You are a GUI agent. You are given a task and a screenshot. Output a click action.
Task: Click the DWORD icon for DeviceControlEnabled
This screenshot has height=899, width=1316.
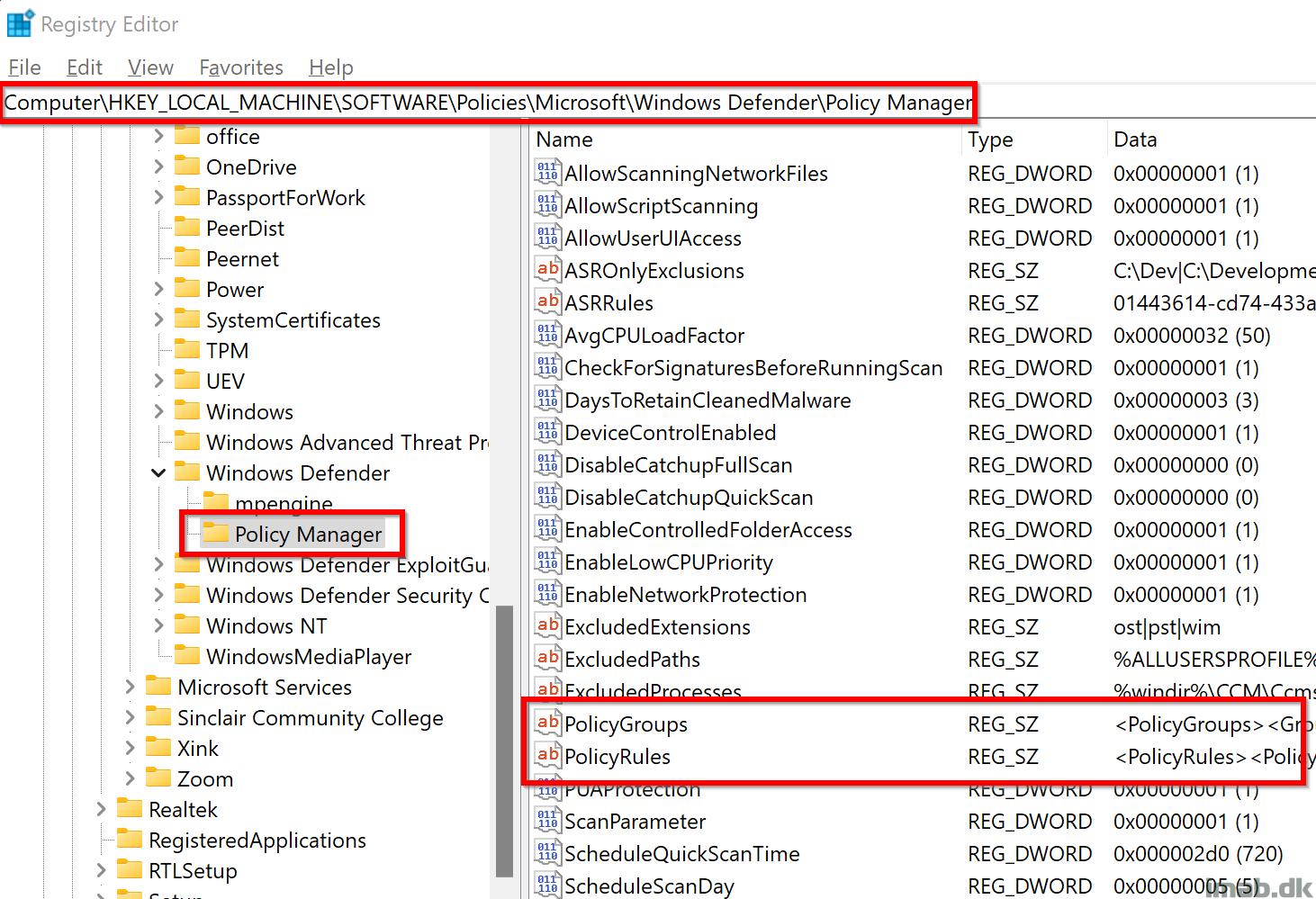point(547,432)
